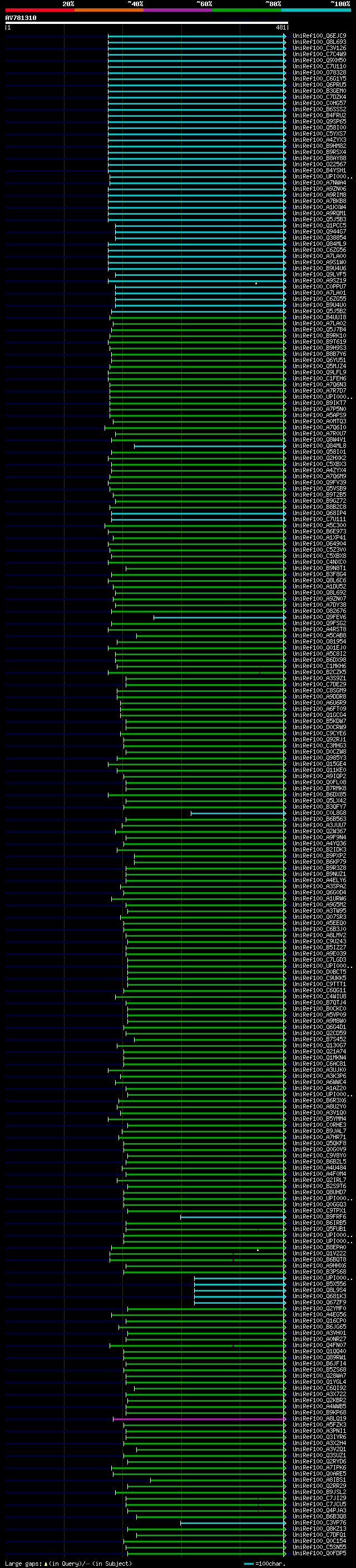The height and width of the screenshot is (1568, 356).
Task: Select label UniRef100_Q38854
Action: click(x=319, y=238)
